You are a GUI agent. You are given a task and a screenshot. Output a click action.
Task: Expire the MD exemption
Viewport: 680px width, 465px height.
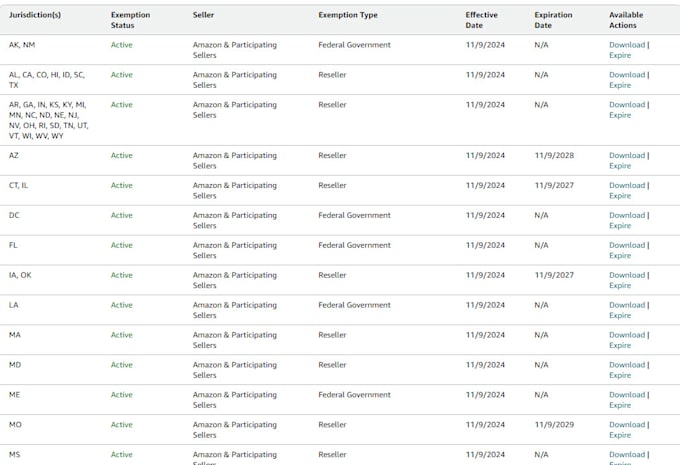coord(620,375)
